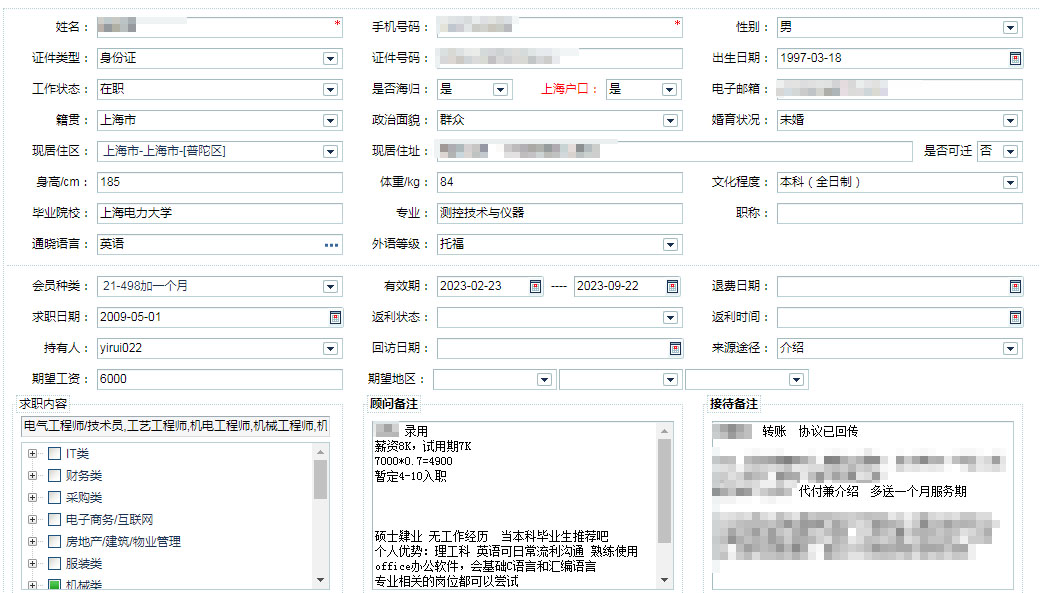The height and width of the screenshot is (593, 1040).
Task: Open the 来源途径 dropdown showing 介绍
Action: 1010,348
